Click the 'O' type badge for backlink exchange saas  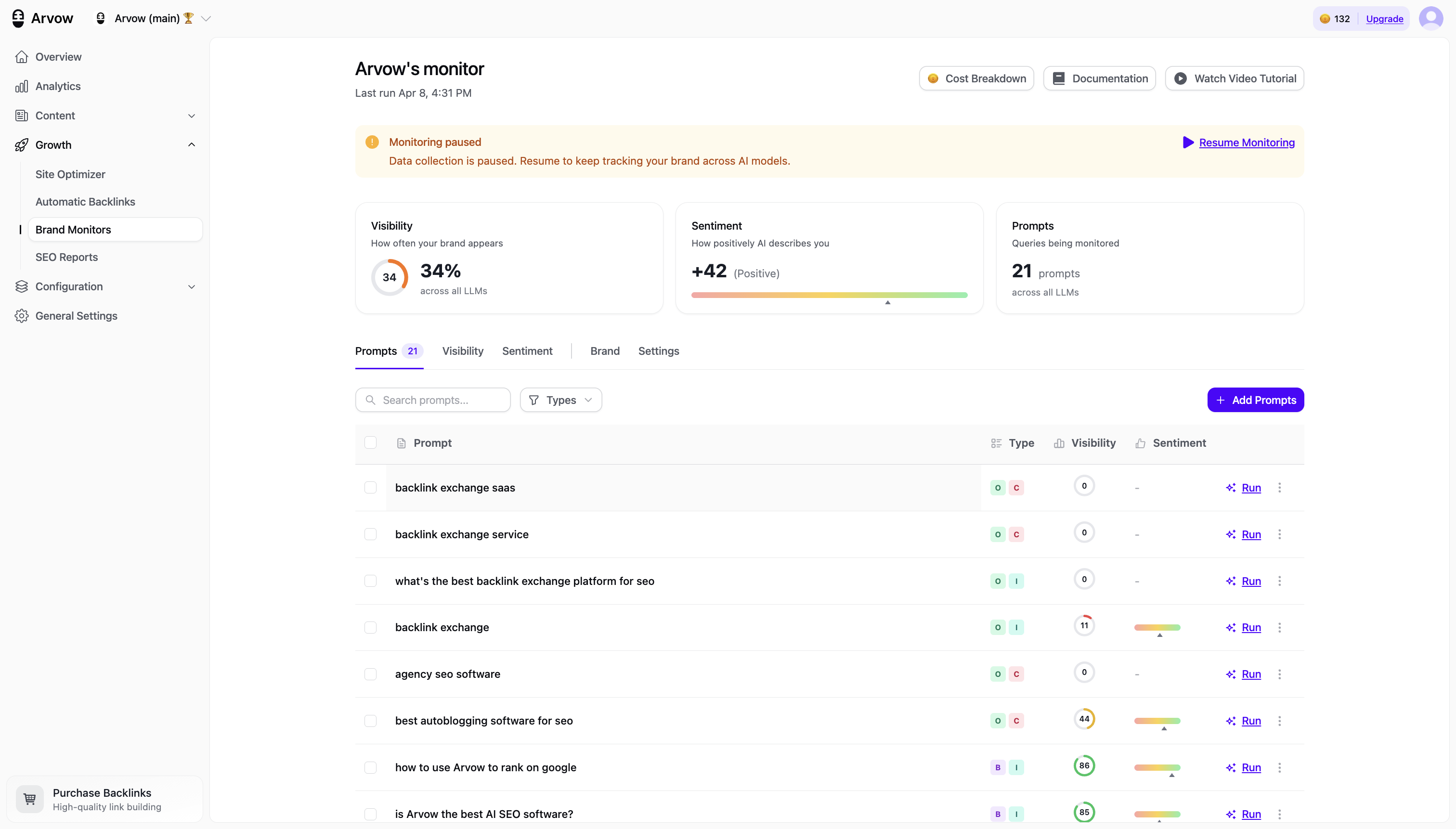click(998, 488)
